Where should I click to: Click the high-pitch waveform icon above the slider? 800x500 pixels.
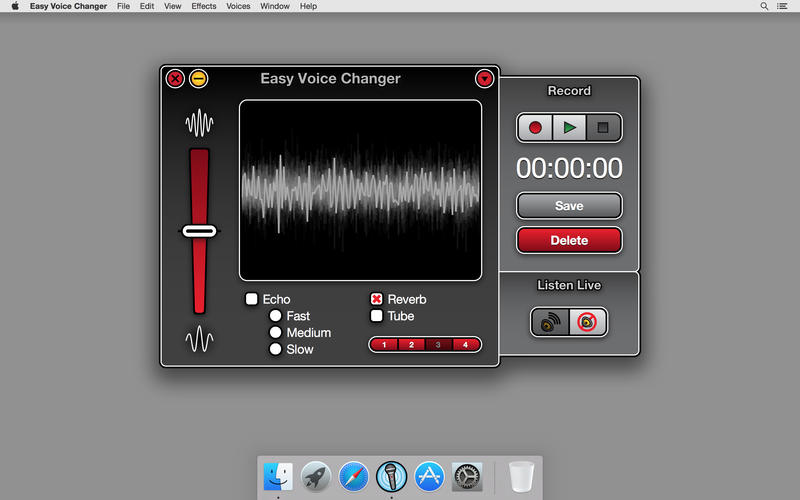[200, 123]
